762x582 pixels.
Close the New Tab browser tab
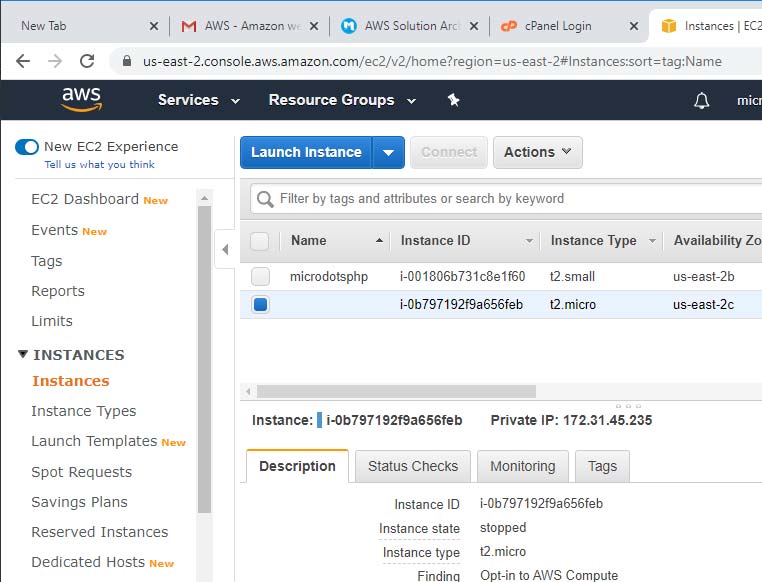(154, 26)
